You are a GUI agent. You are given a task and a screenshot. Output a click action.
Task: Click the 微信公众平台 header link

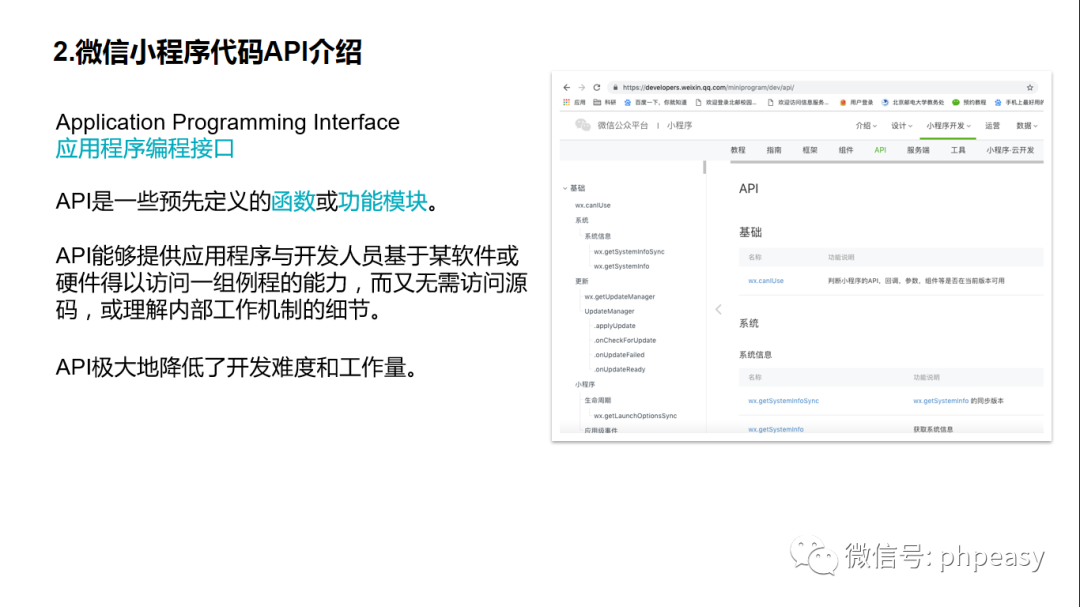(x=623, y=125)
